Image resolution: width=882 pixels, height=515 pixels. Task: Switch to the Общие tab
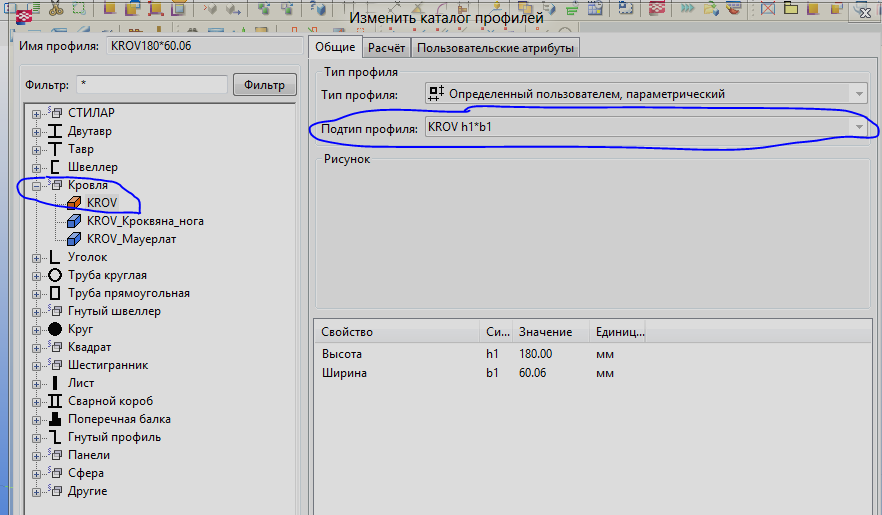335,47
